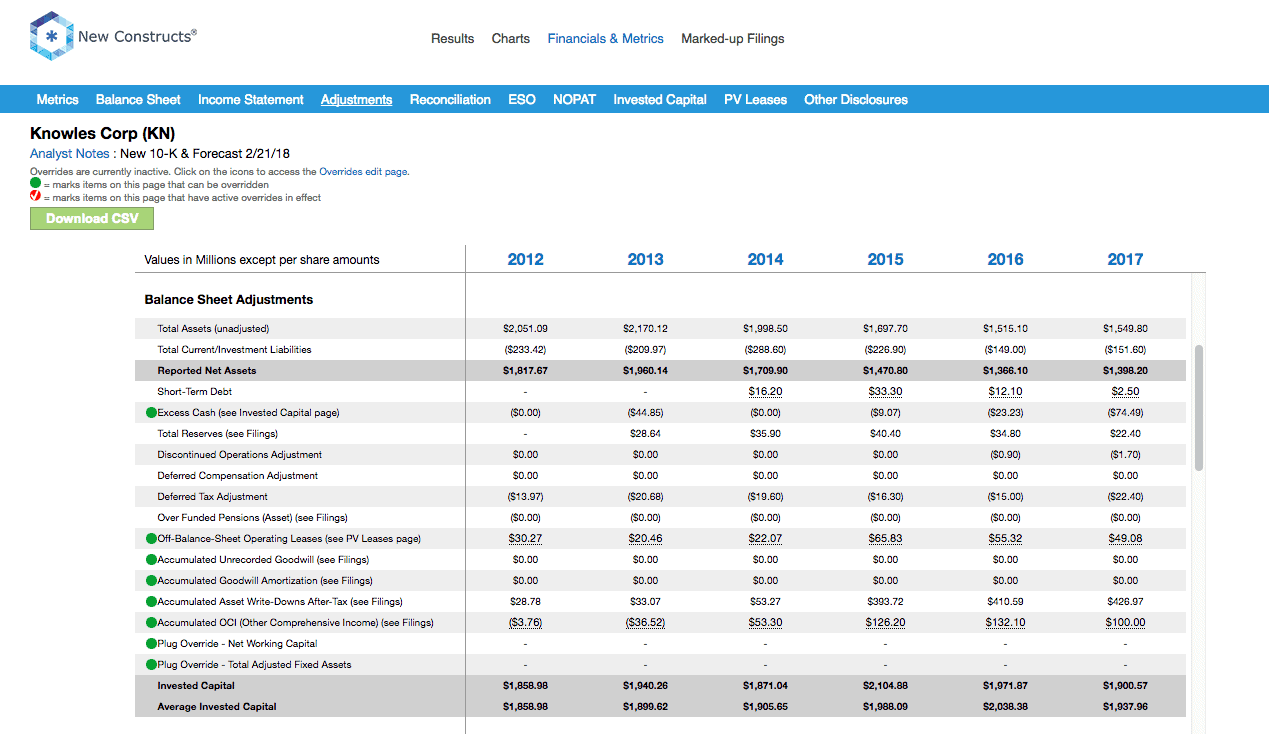Click Accumulated OCI value ($3.76)
Viewport: 1269px width, 734px height.
click(525, 623)
